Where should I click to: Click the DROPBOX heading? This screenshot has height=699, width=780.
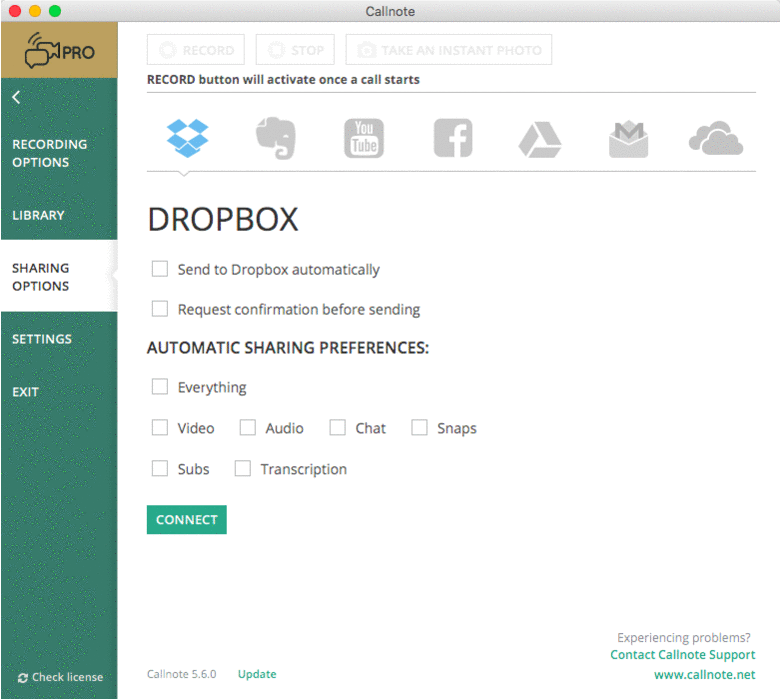223,219
